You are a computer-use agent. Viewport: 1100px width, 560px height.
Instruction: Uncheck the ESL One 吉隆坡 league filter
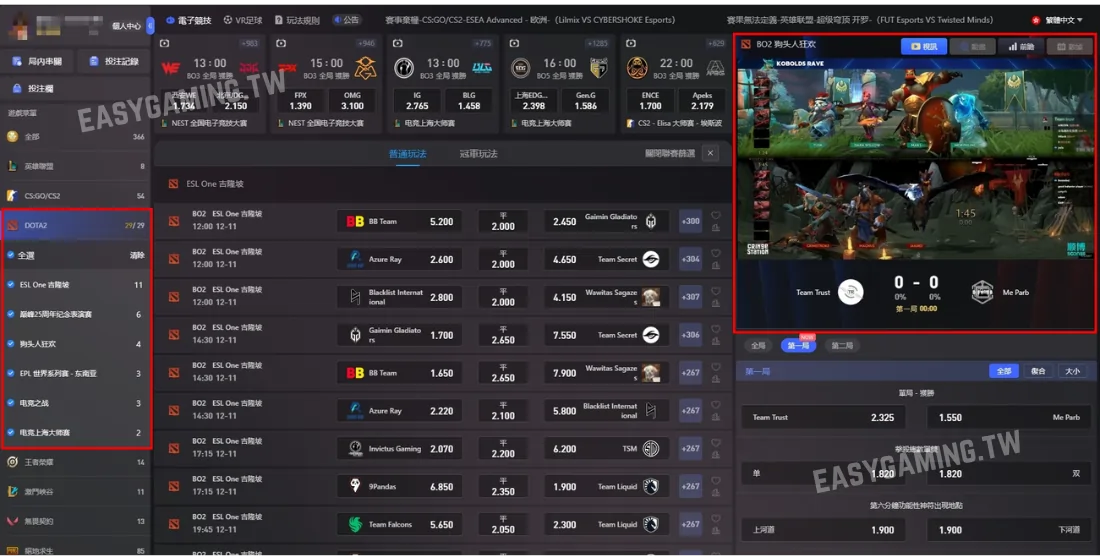(11, 284)
